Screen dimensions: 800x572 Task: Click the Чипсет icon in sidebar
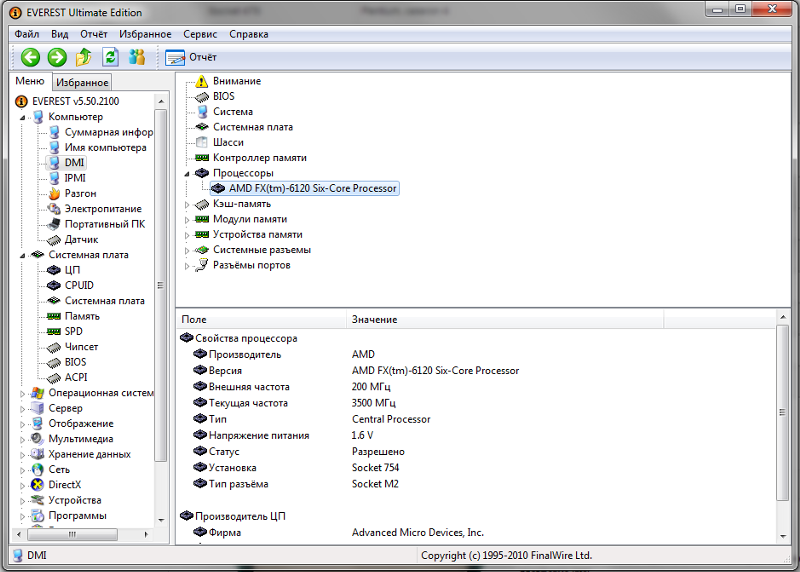pos(54,347)
